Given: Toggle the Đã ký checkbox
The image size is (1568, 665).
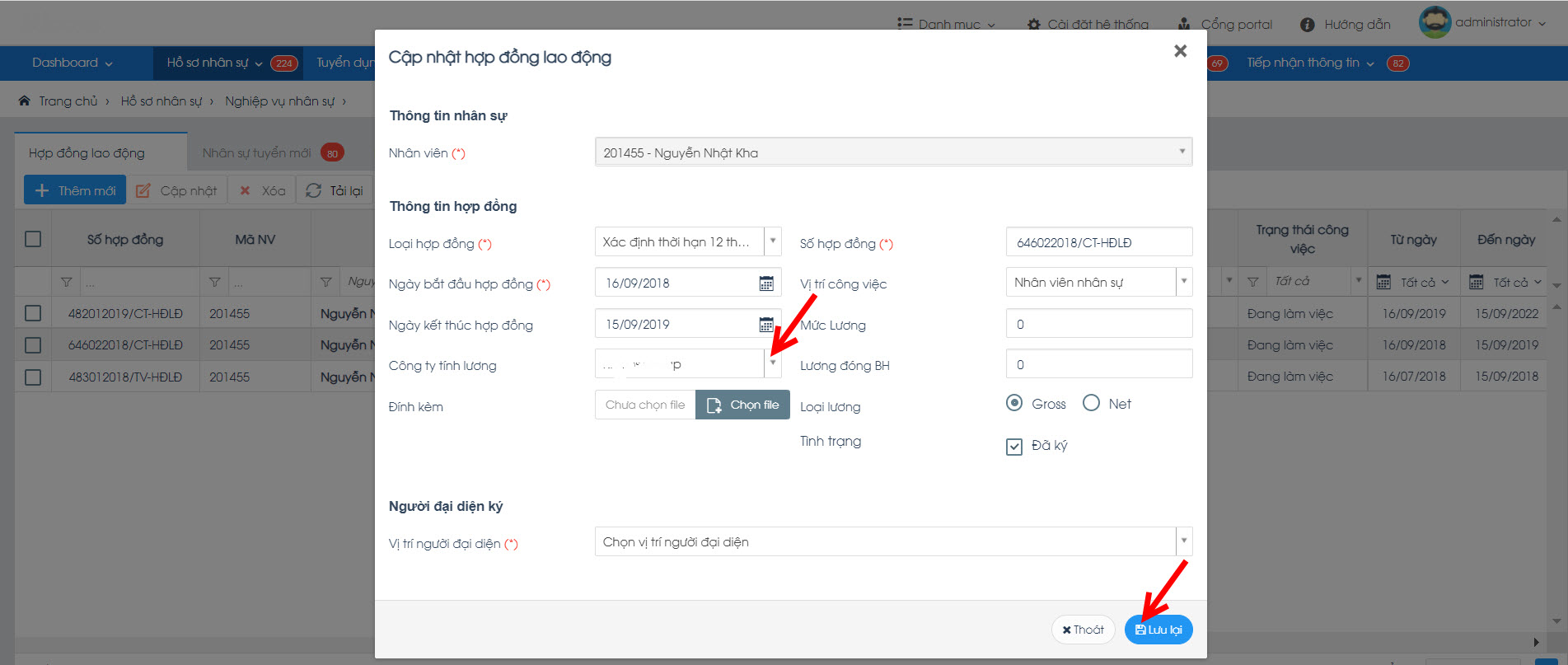Looking at the screenshot, I should click(1014, 447).
